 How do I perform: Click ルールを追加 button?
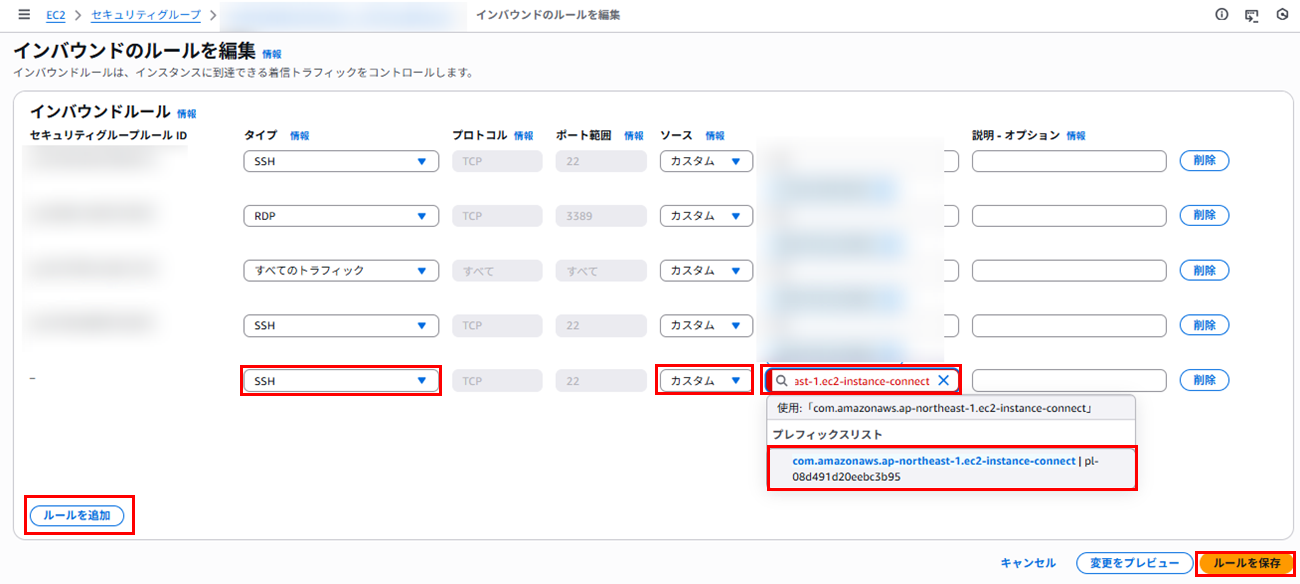77,516
